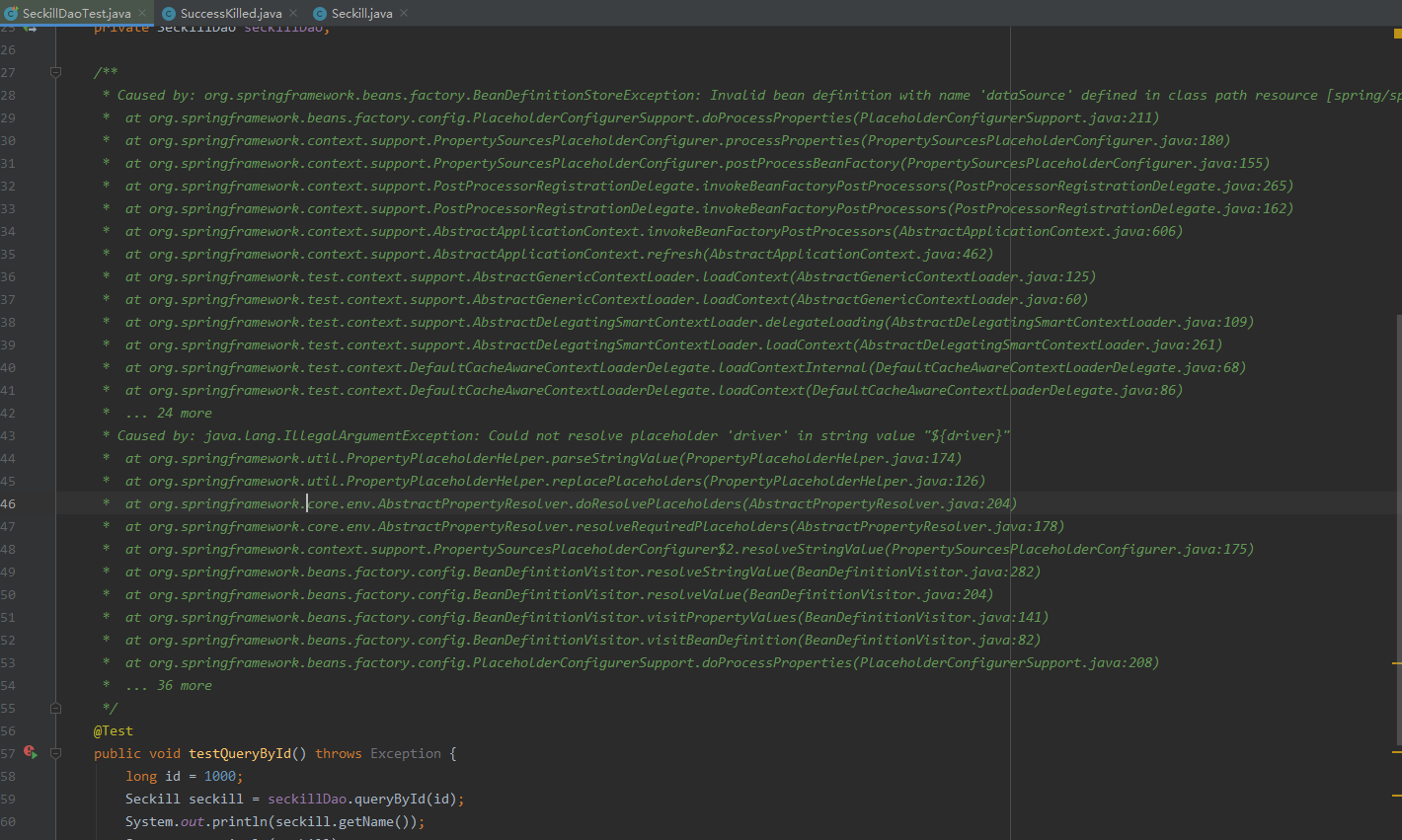
Task: Click line number 46 in the gutter
Action: pos(8,503)
